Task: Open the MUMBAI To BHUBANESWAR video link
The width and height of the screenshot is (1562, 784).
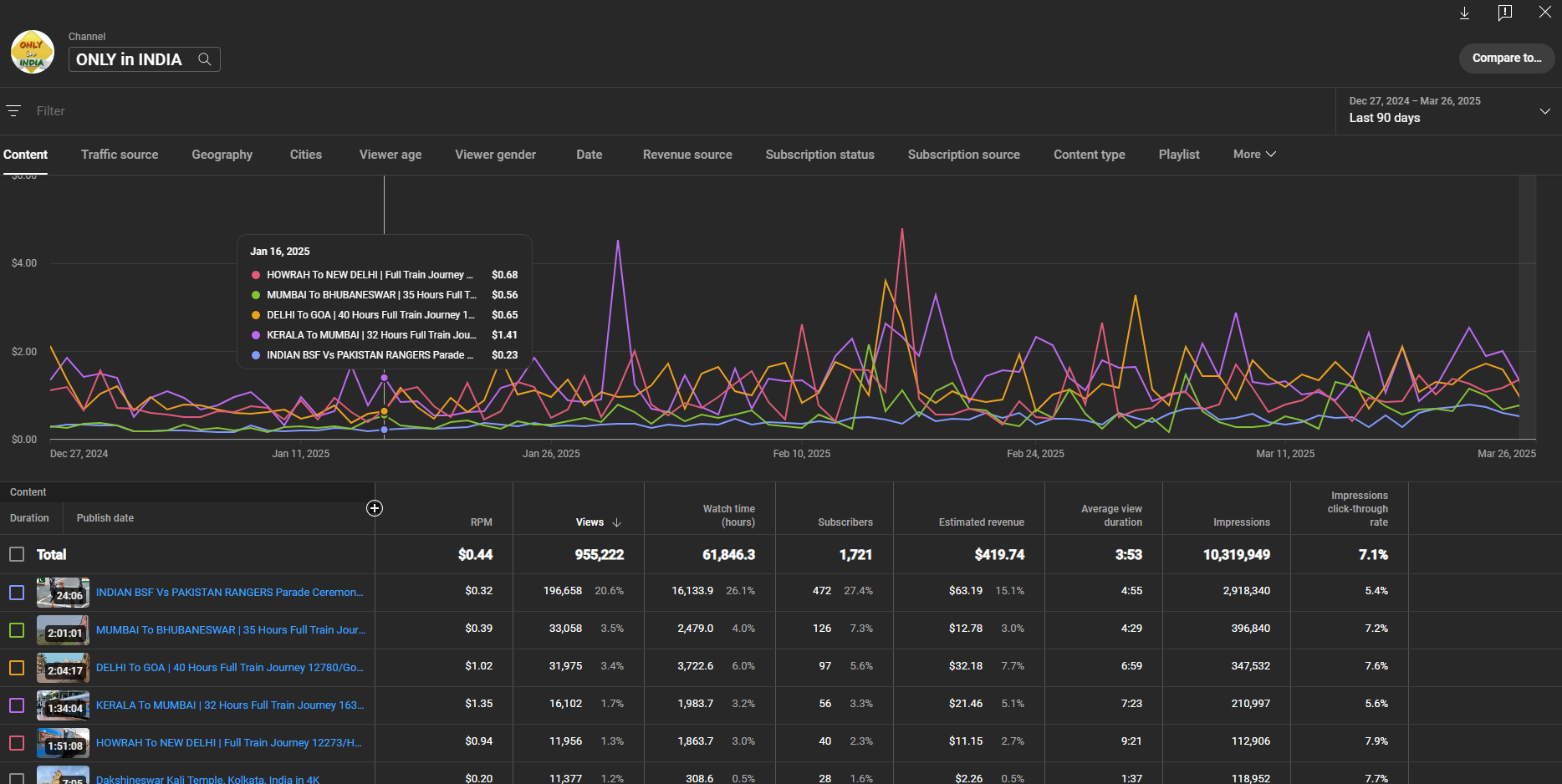Action: tap(231, 629)
